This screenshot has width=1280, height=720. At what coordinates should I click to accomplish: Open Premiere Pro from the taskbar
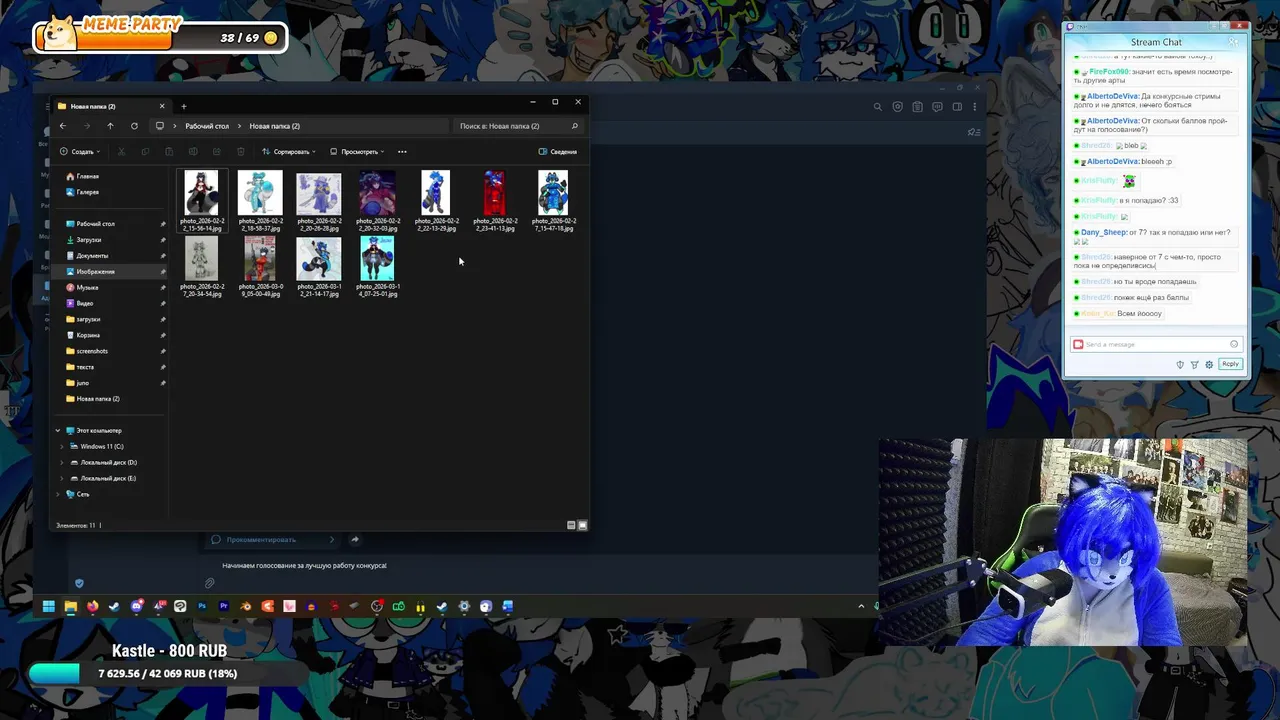point(224,606)
